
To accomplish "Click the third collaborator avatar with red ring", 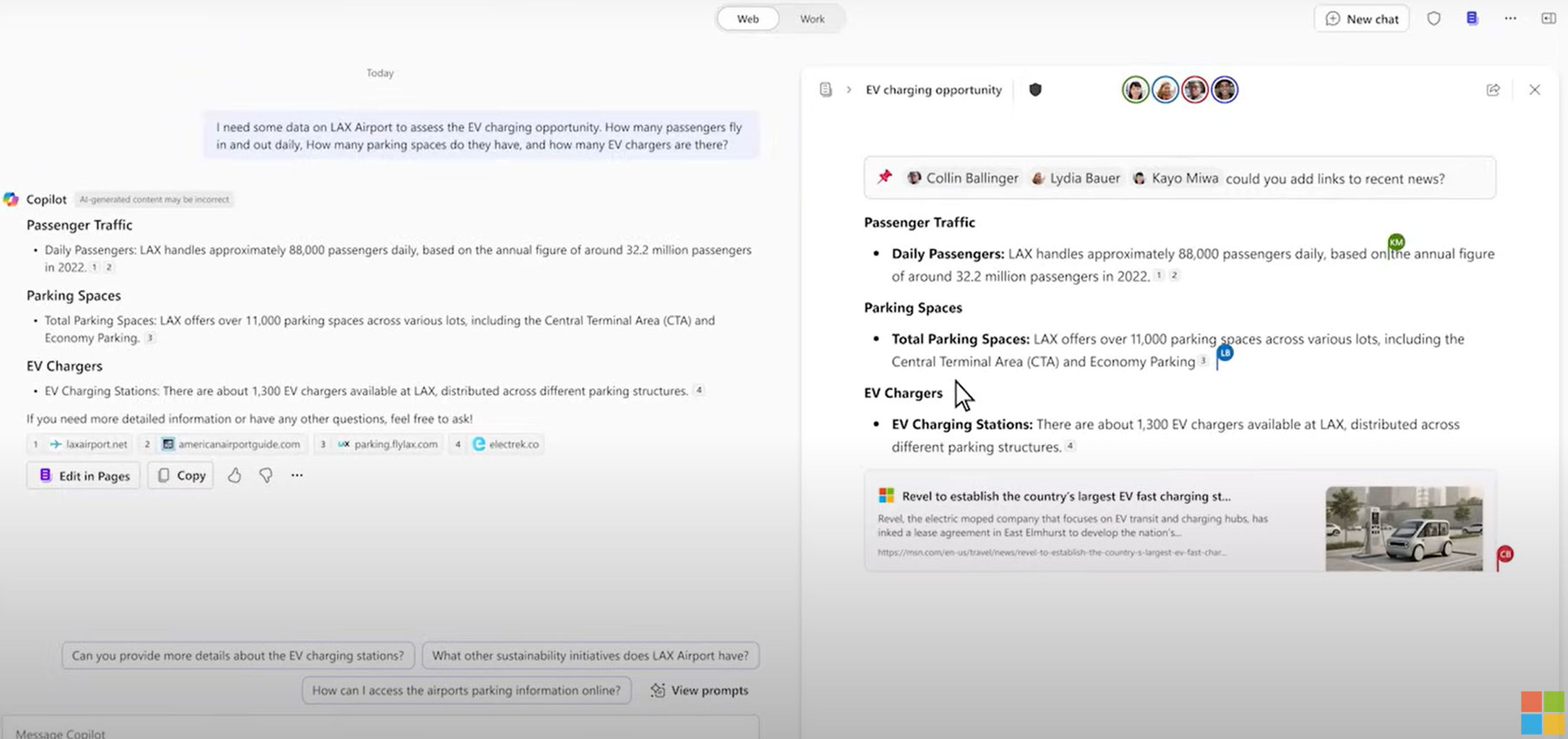I will coord(1194,90).
